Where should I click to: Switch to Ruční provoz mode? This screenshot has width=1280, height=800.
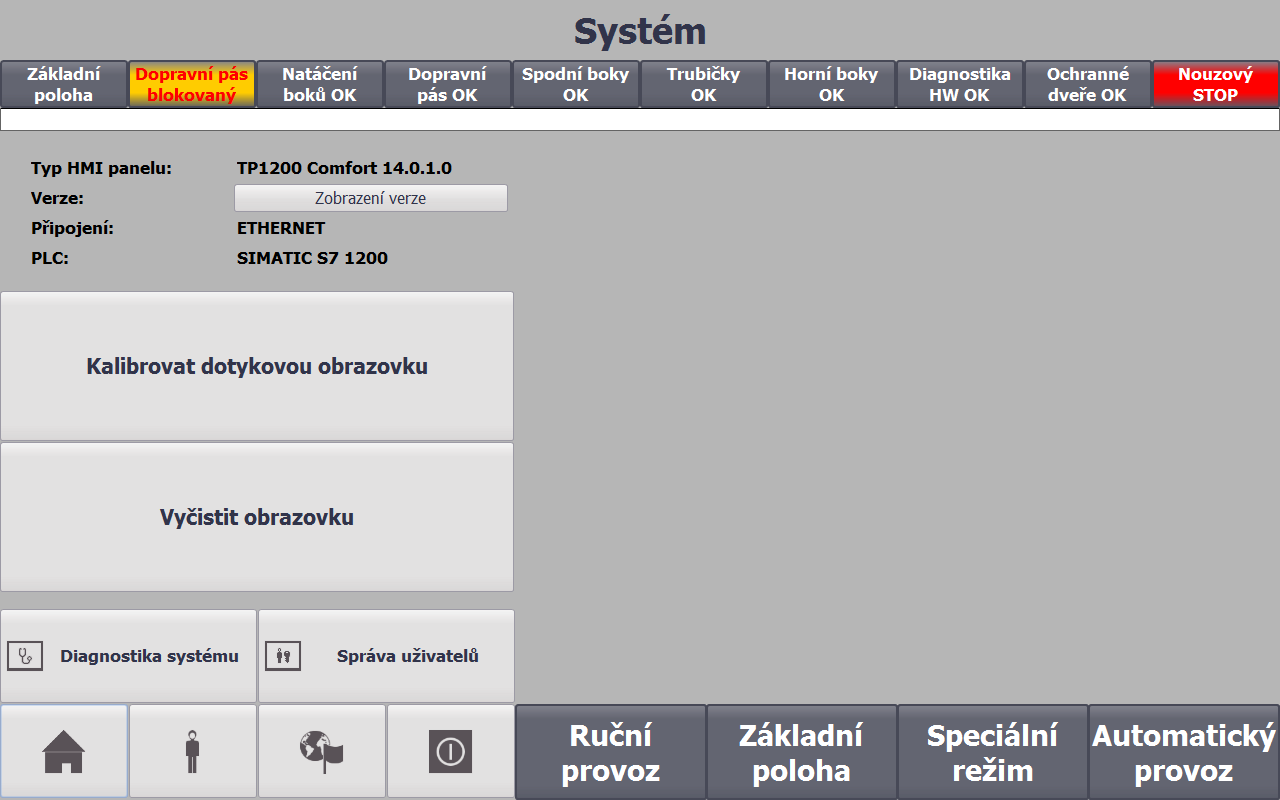click(610, 753)
